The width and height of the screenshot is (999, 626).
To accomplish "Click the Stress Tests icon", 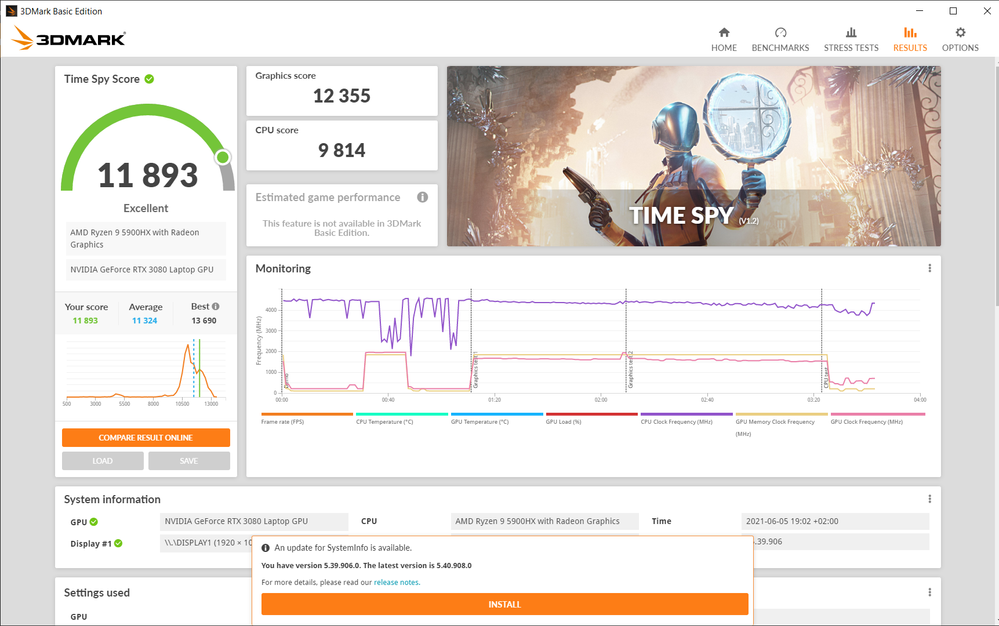I will [851, 38].
